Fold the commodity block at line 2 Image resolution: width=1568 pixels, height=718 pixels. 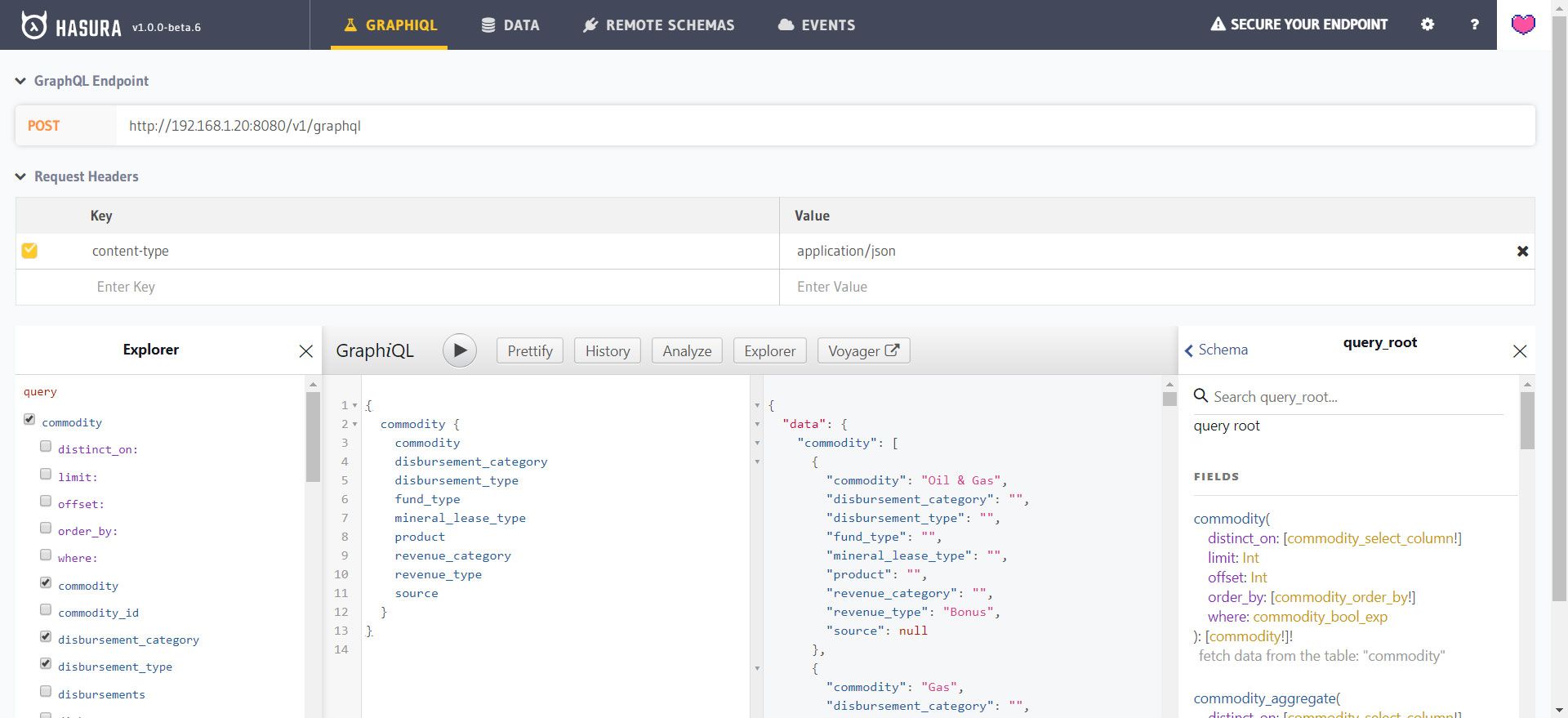pos(354,424)
